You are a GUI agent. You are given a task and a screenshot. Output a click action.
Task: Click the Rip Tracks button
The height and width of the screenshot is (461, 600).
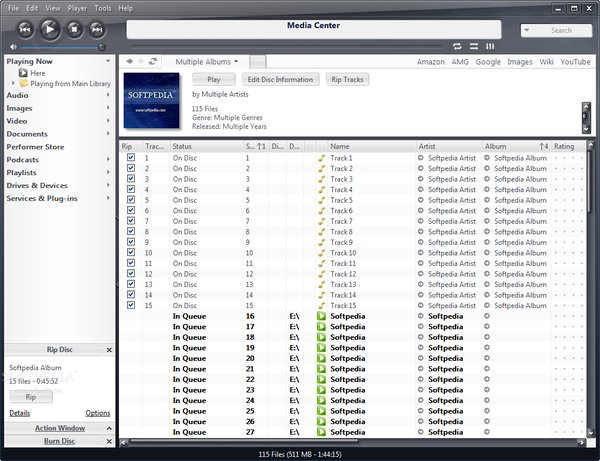click(x=347, y=80)
